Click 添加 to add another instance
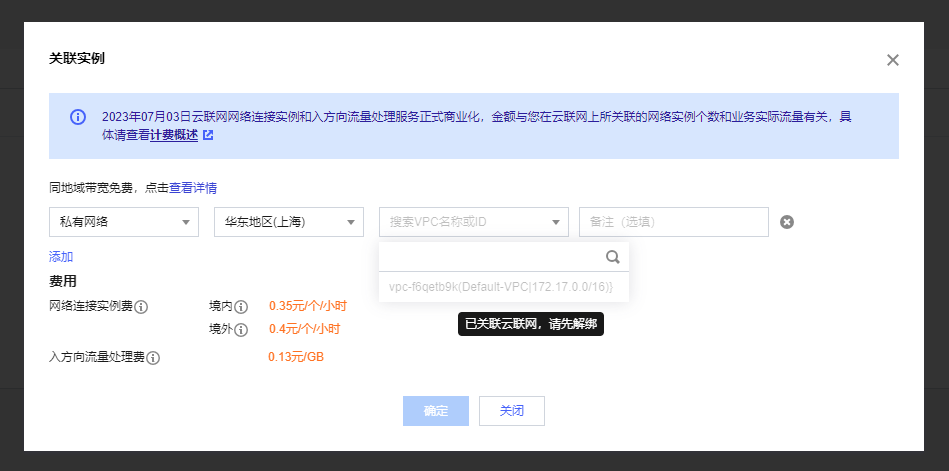The height and width of the screenshot is (471, 949). (61, 257)
